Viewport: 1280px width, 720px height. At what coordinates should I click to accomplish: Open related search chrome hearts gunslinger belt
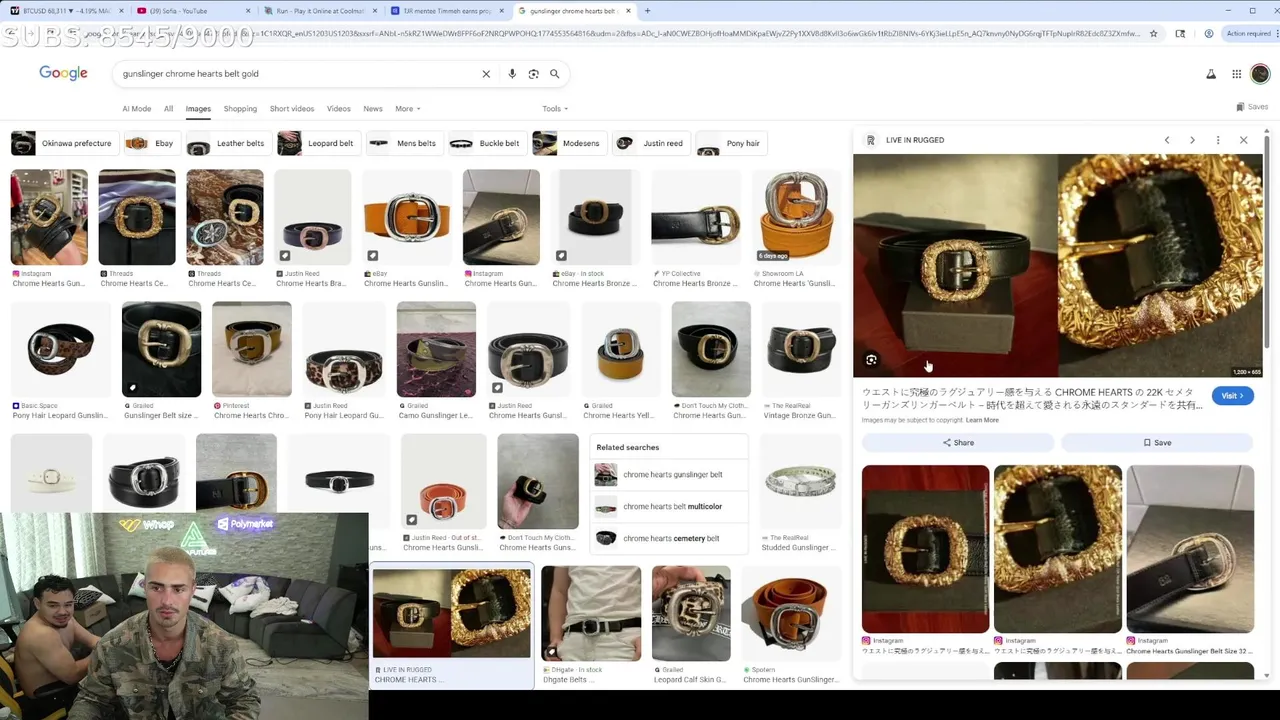670,475
